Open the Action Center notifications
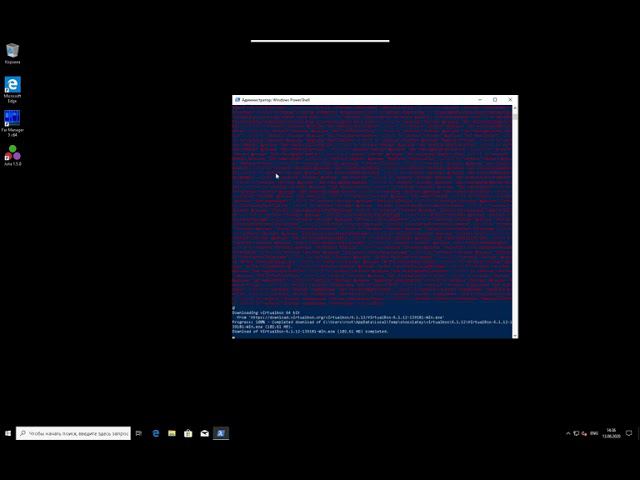640x480 pixels. pyautogui.click(x=629, y=433)
